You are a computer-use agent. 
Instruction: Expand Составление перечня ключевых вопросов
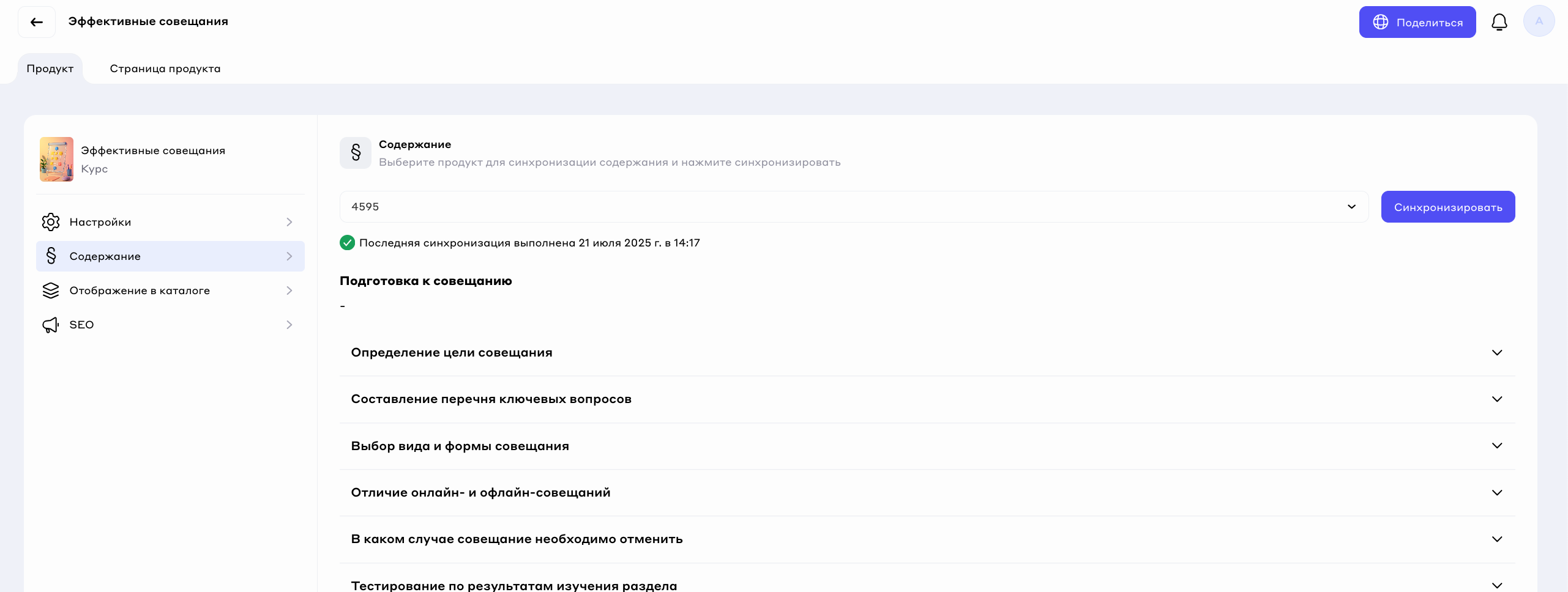tap(1496, 399)
